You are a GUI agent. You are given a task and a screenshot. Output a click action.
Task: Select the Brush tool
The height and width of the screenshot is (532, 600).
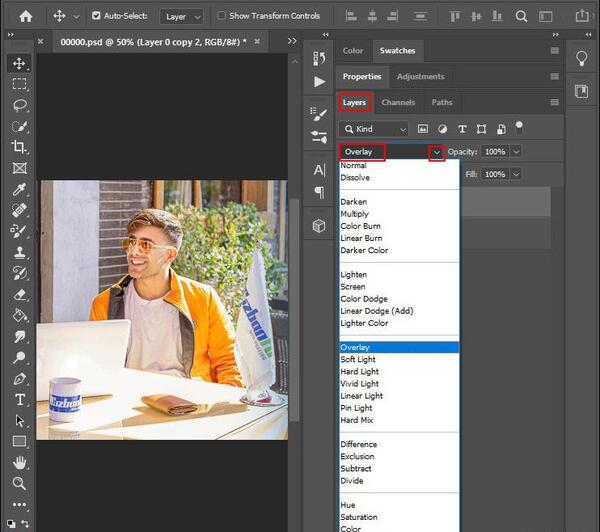[19, 231]
